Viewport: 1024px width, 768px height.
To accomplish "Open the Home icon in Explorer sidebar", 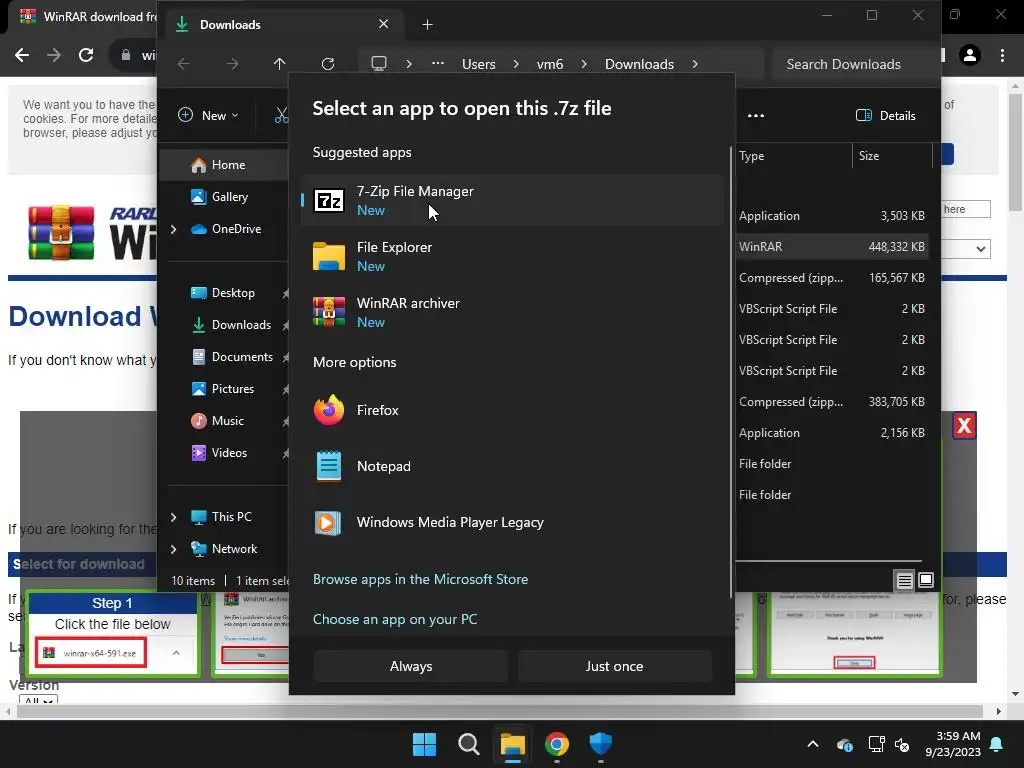I will [199, 165].
